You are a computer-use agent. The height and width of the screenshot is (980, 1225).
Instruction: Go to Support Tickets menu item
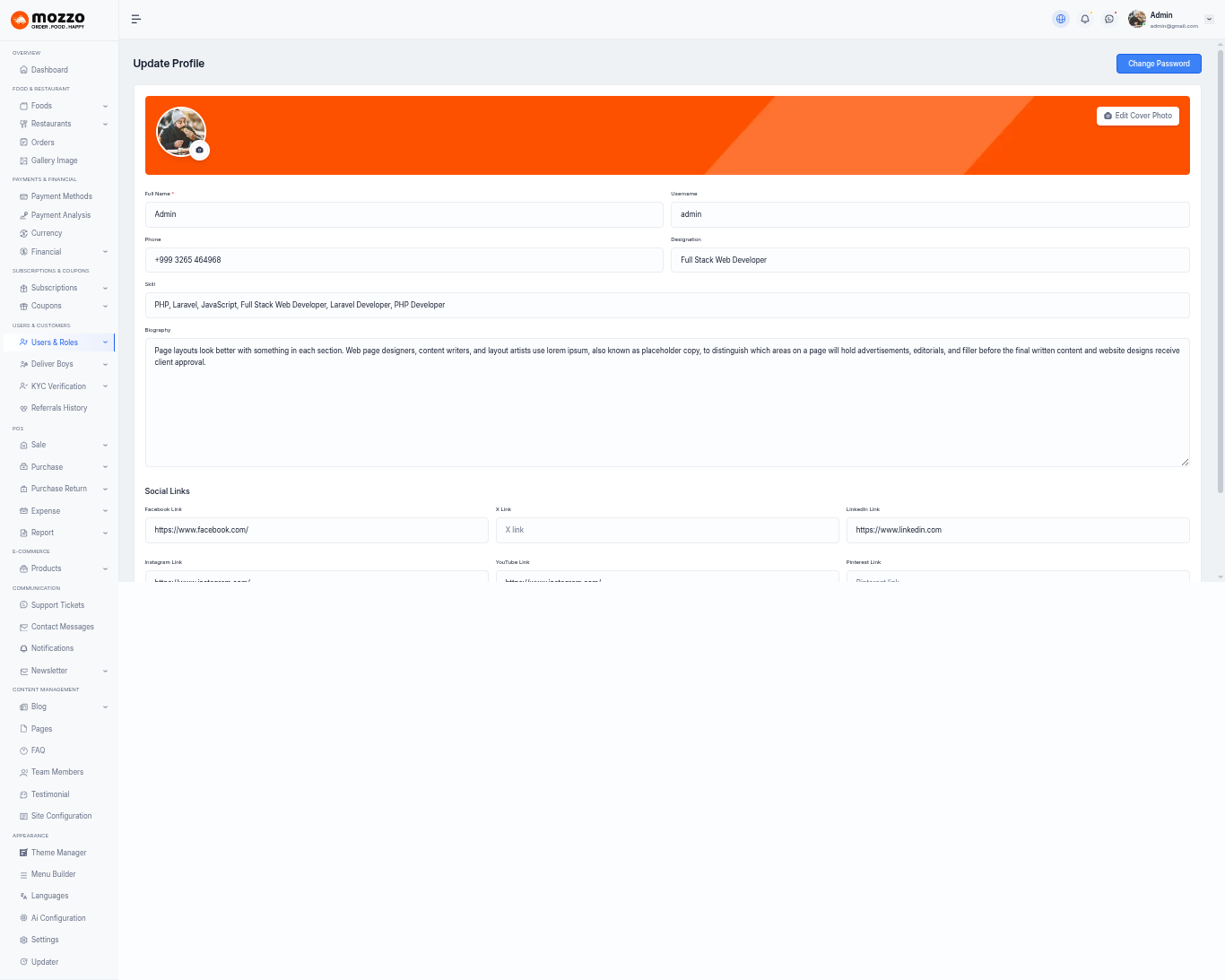pyautogui.click(x=57, y=605)
